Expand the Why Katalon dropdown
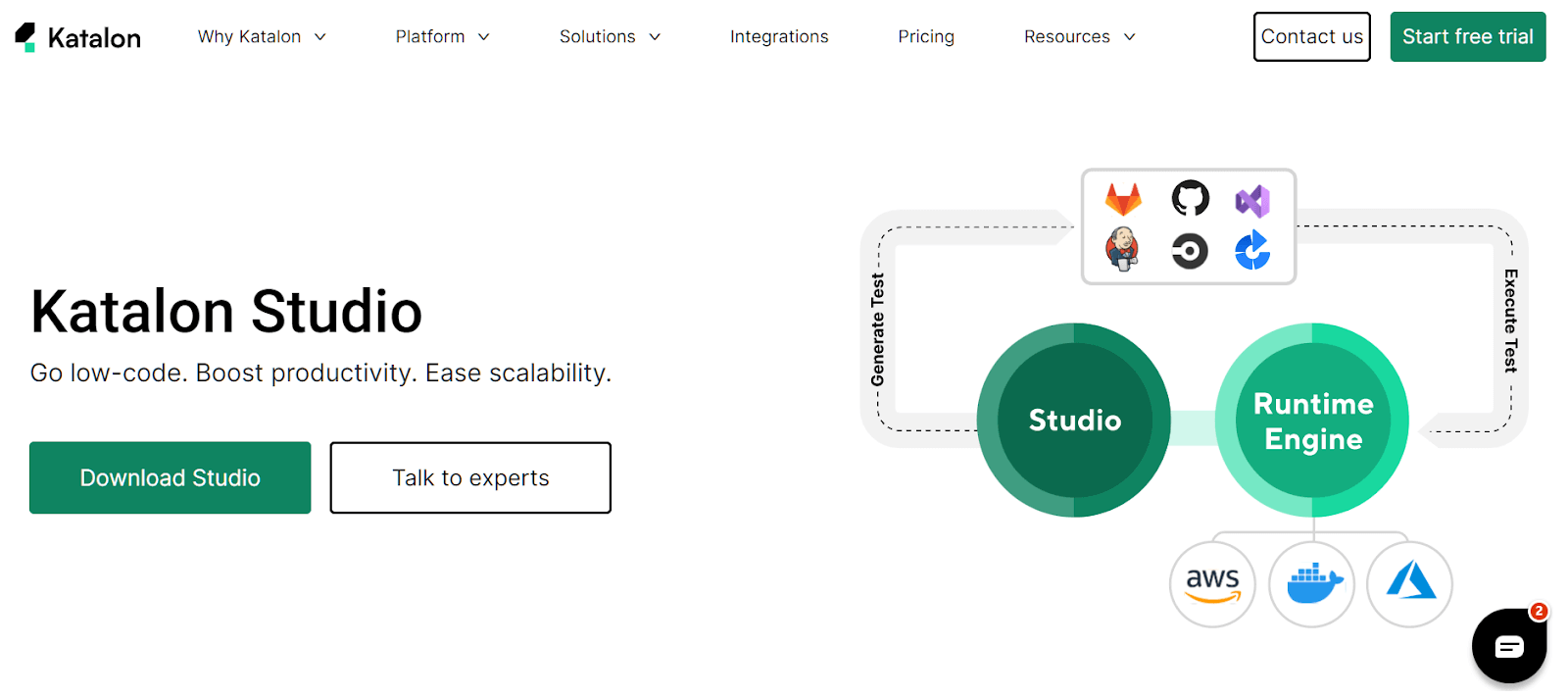 262,37
